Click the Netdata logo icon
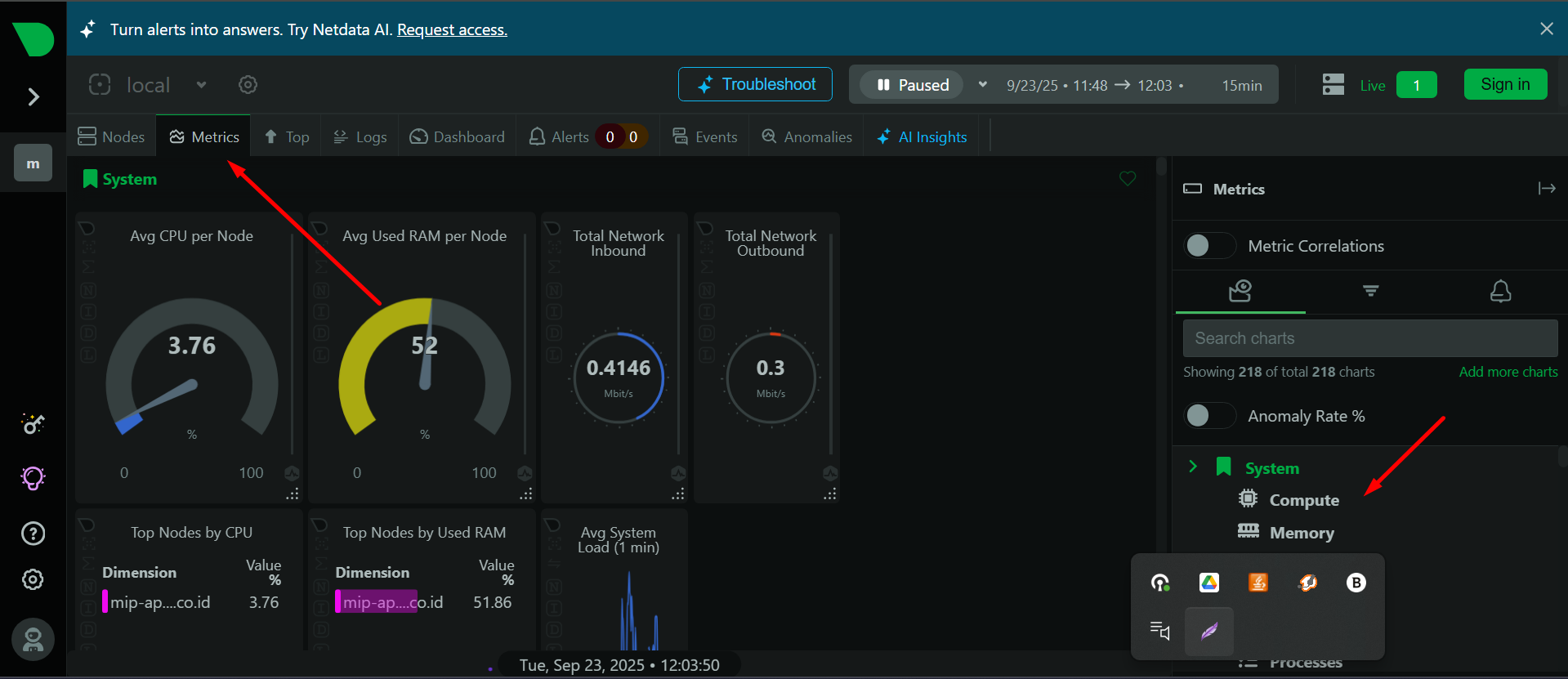This screenshot has height=679, width=1568. tap(33, 38)
